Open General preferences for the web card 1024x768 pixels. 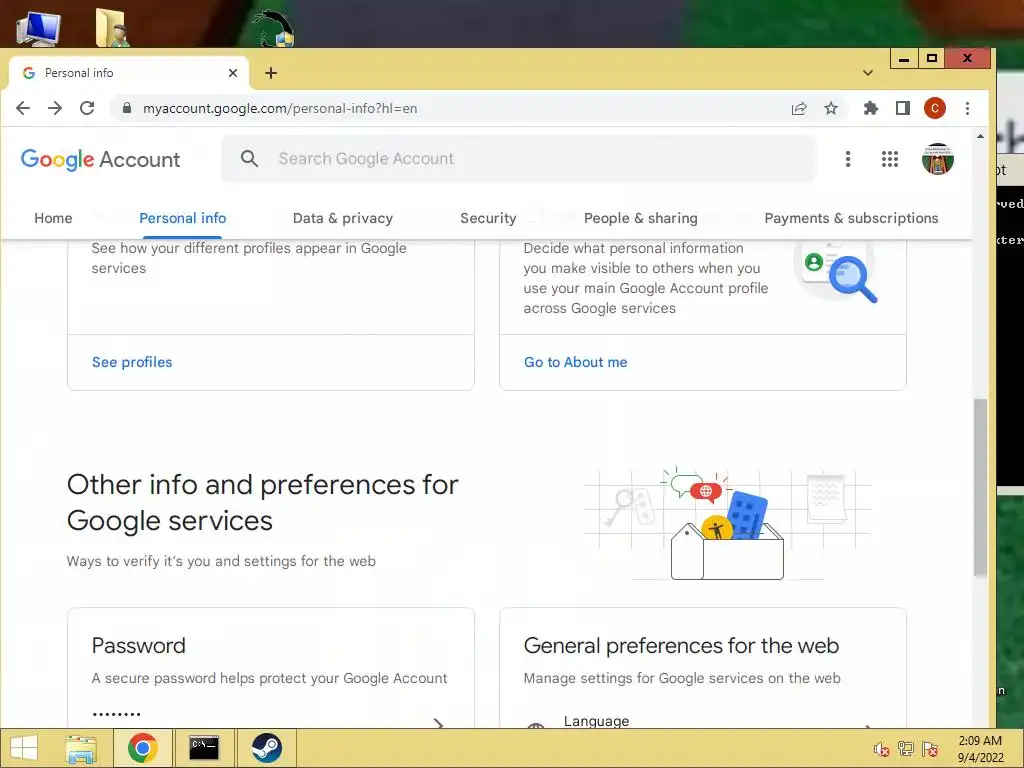tap(703, 667)
